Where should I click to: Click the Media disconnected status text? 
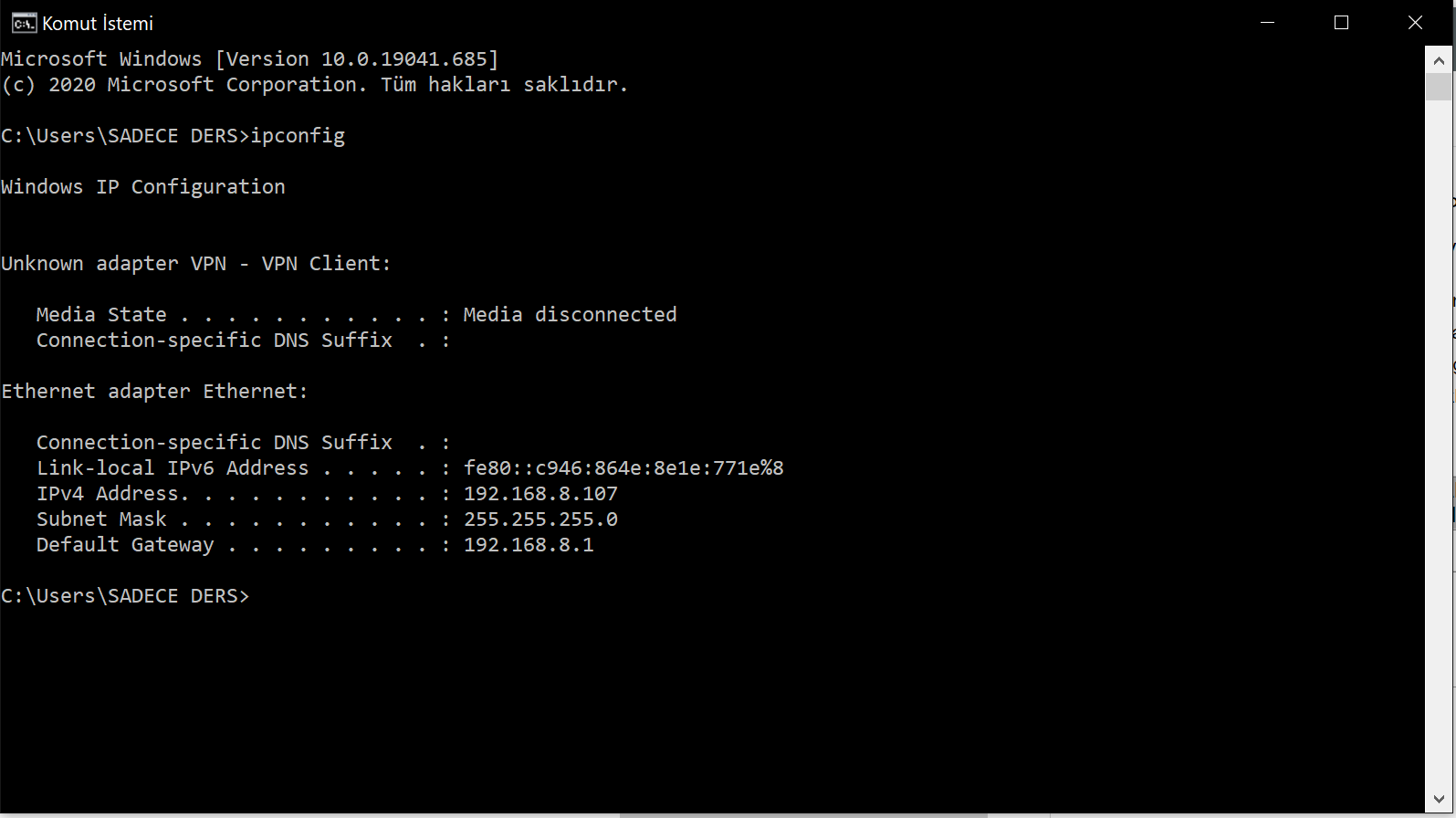point(570,315)
